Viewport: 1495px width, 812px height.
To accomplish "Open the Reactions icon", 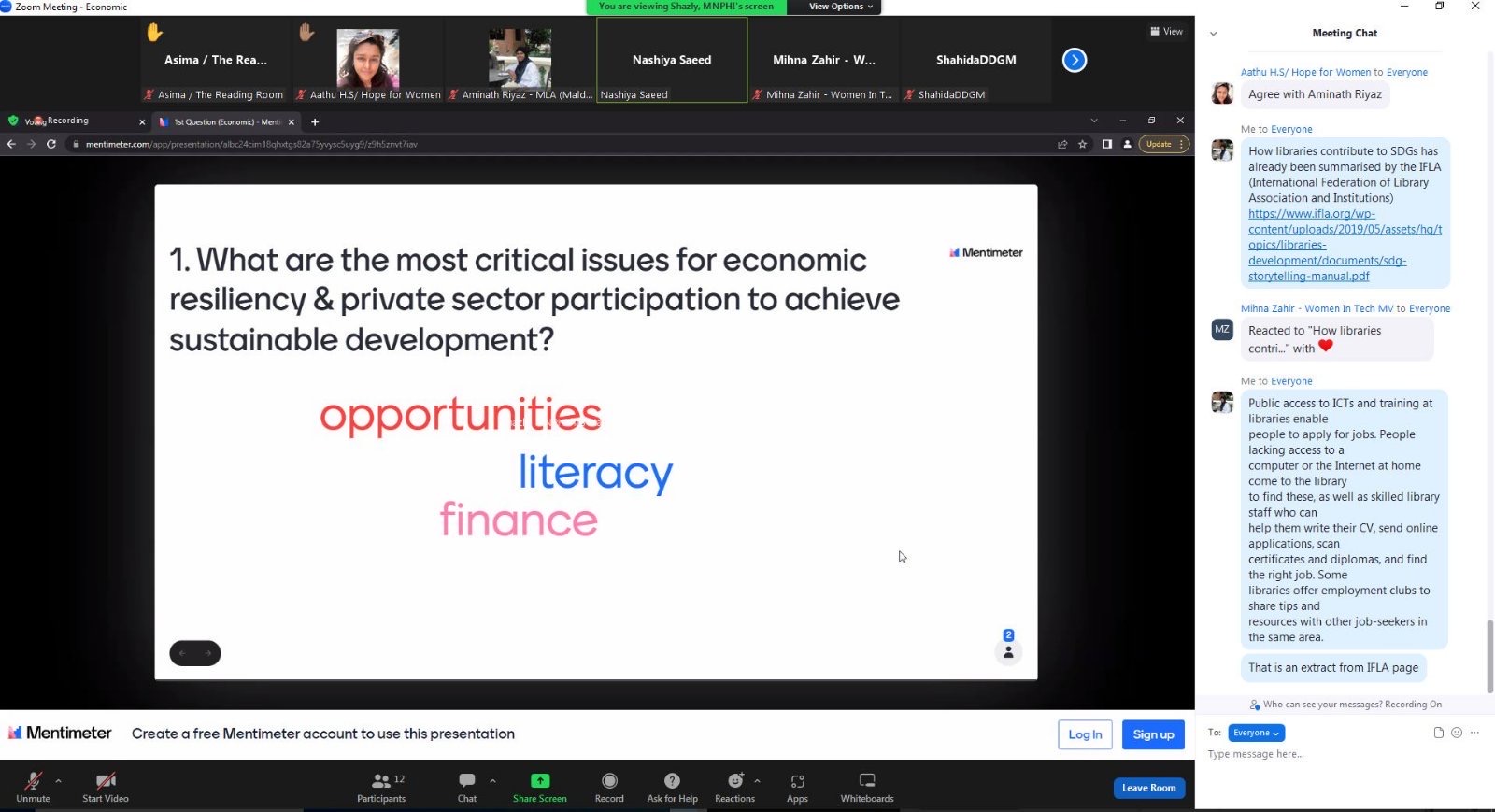I will pyautogui.click(x=735, y=781).
